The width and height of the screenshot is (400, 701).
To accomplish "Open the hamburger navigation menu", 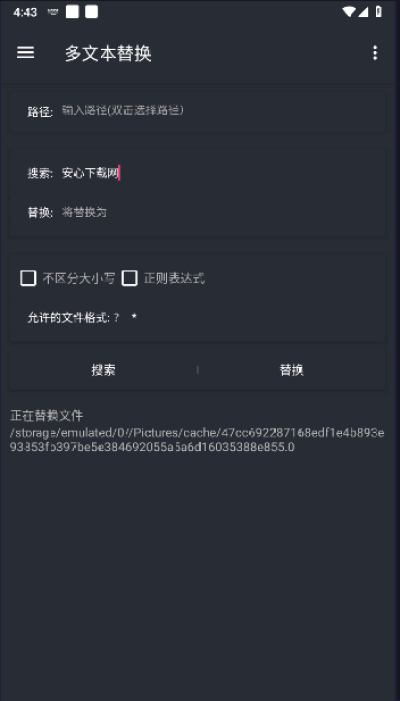I will tap(25, 53).
